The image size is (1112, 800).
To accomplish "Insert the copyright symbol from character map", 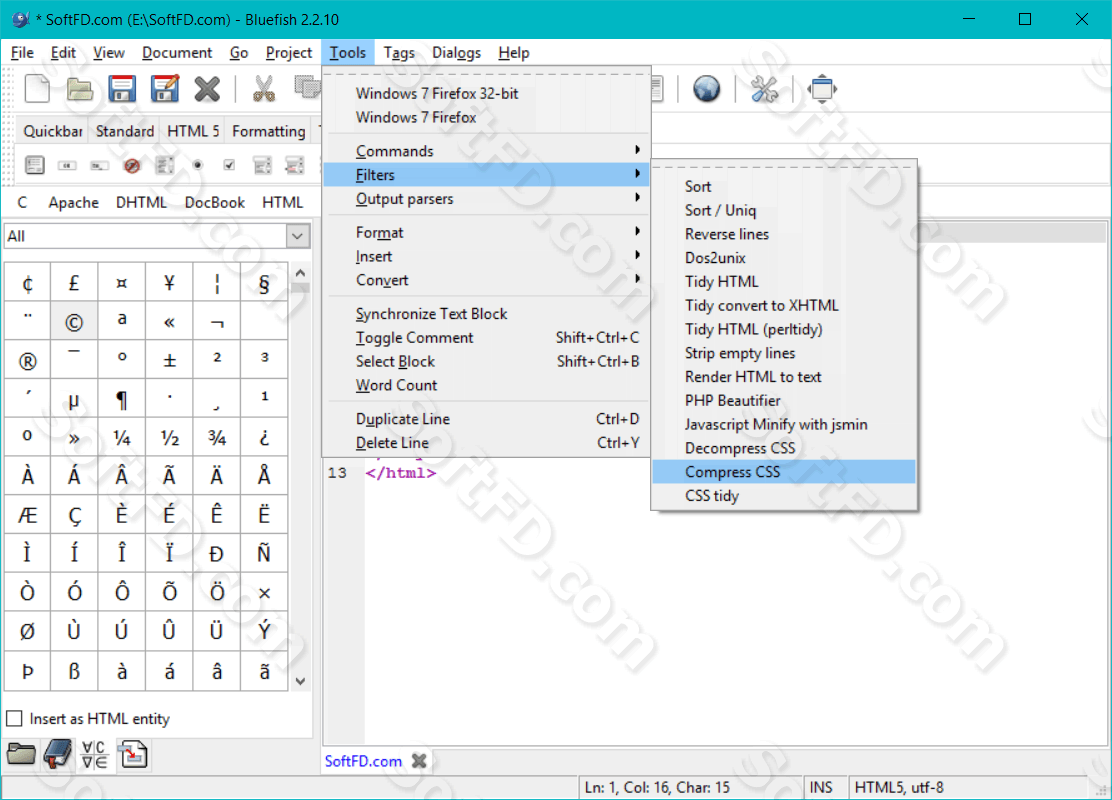I will click(74, 322).
